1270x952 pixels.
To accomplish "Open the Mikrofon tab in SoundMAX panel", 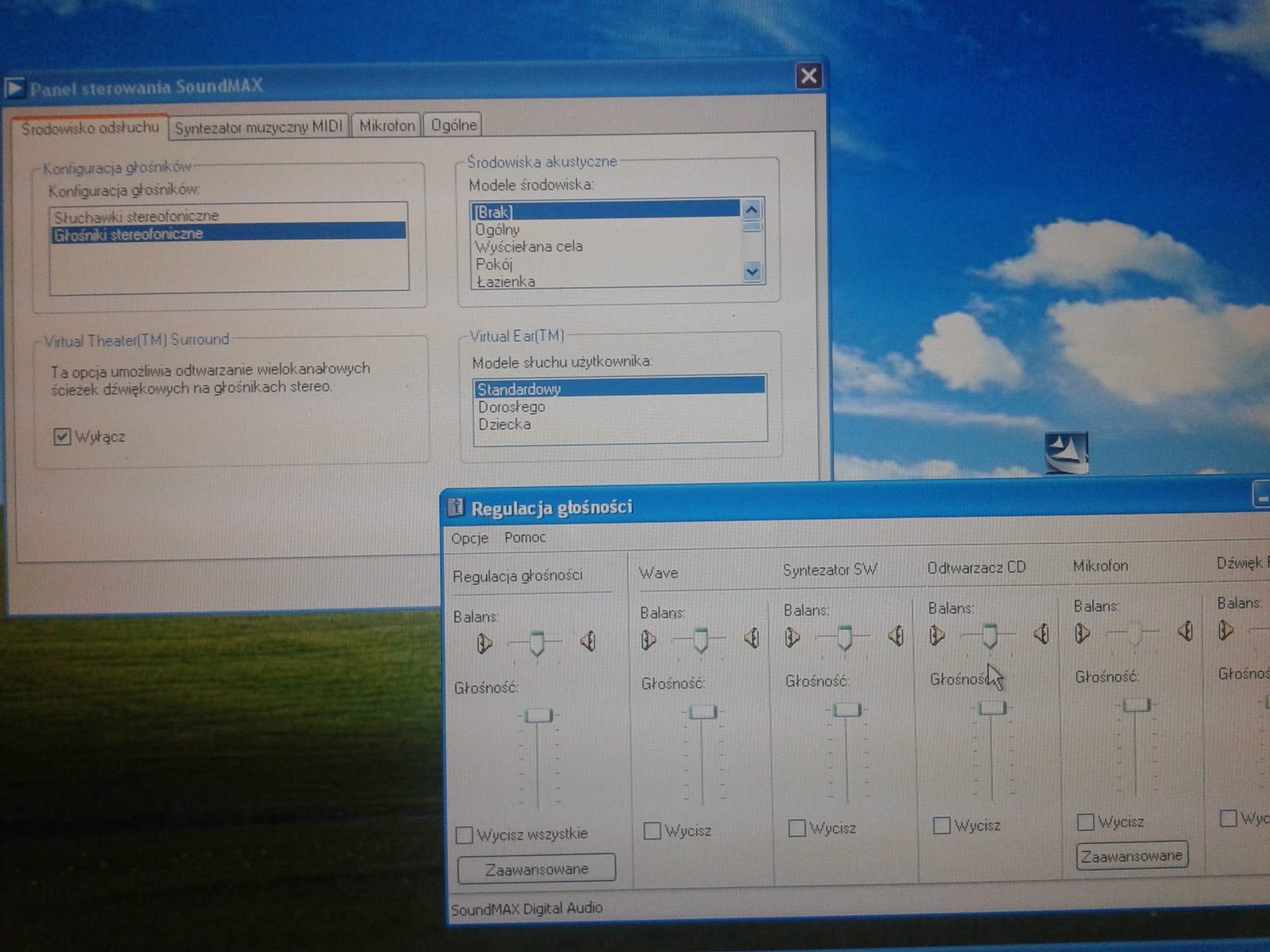I will pos(387,125).
